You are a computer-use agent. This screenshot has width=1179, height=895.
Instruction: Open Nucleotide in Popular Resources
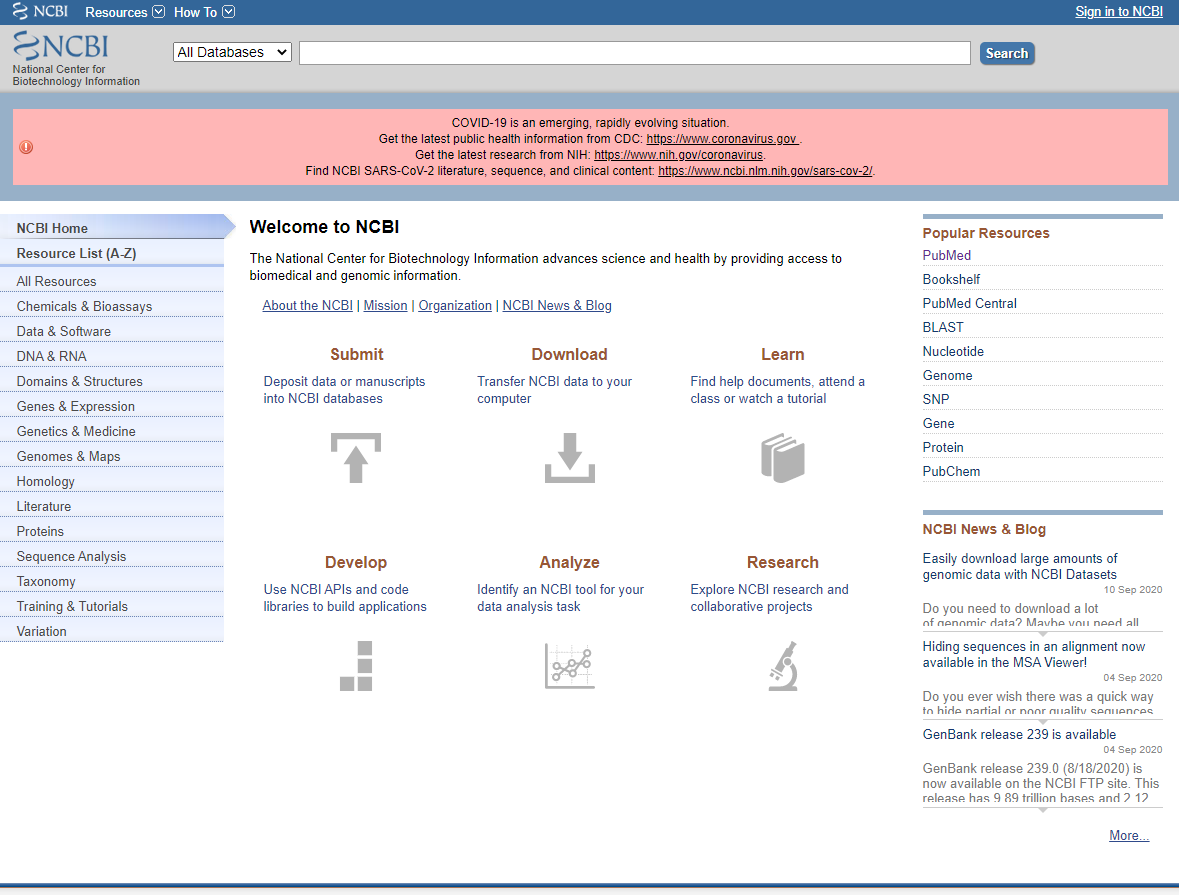point(953,352)
